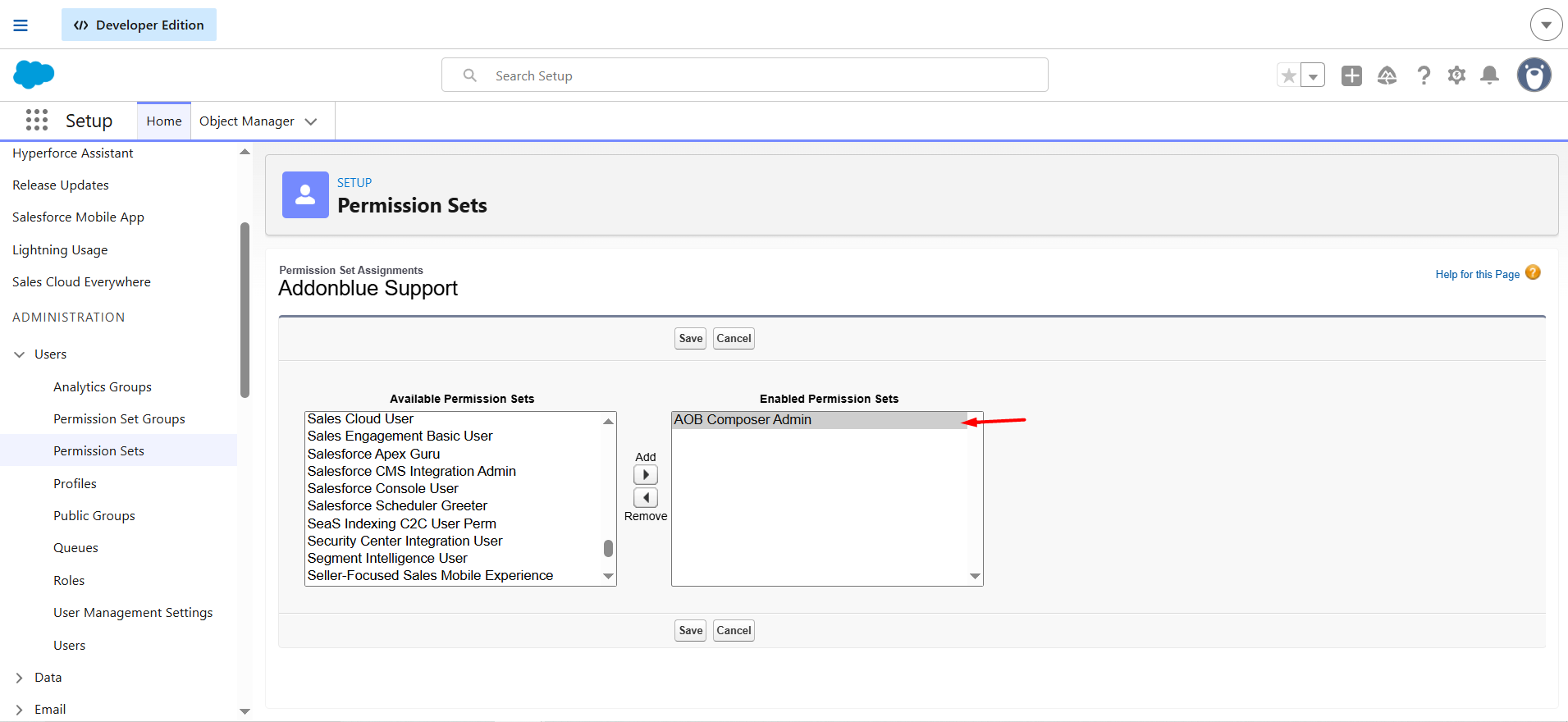Open User Management Settings in sidebar

pyautogui.click(x=133, y=613)
